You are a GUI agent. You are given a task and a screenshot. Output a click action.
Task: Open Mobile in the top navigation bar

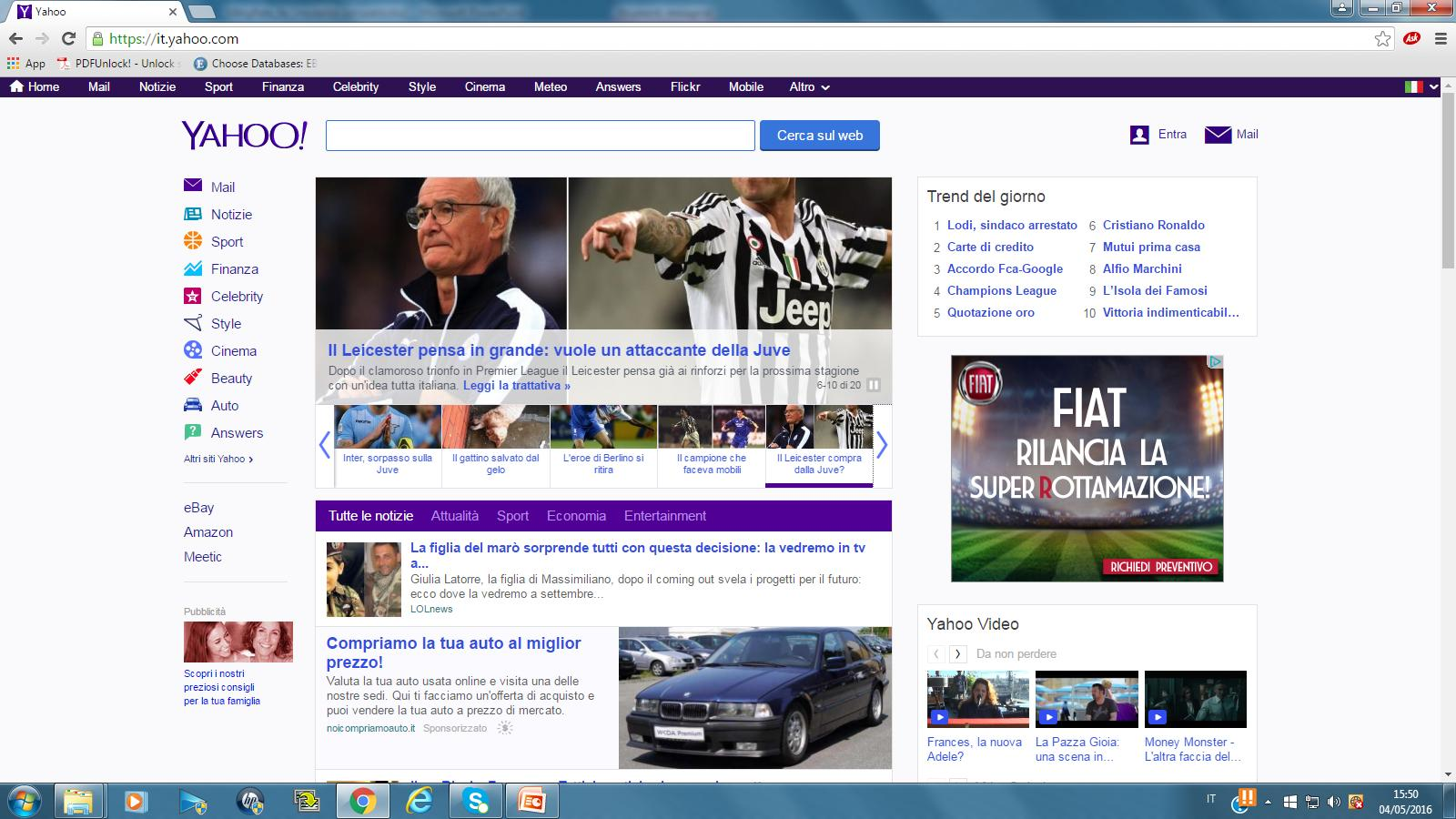point(746,87)
